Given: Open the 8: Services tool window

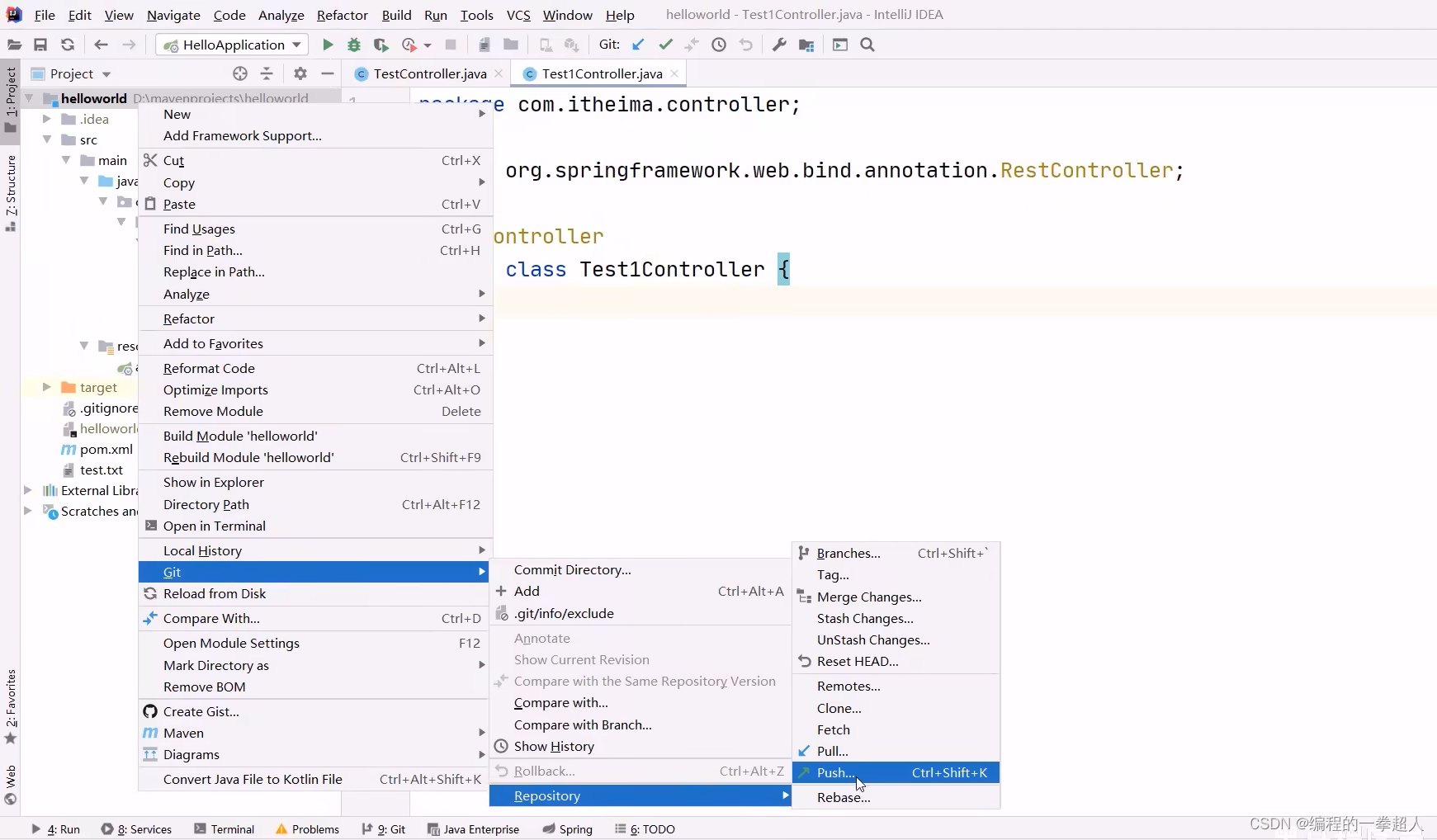Looking at the screenshot, I should [x=136, y=829].
